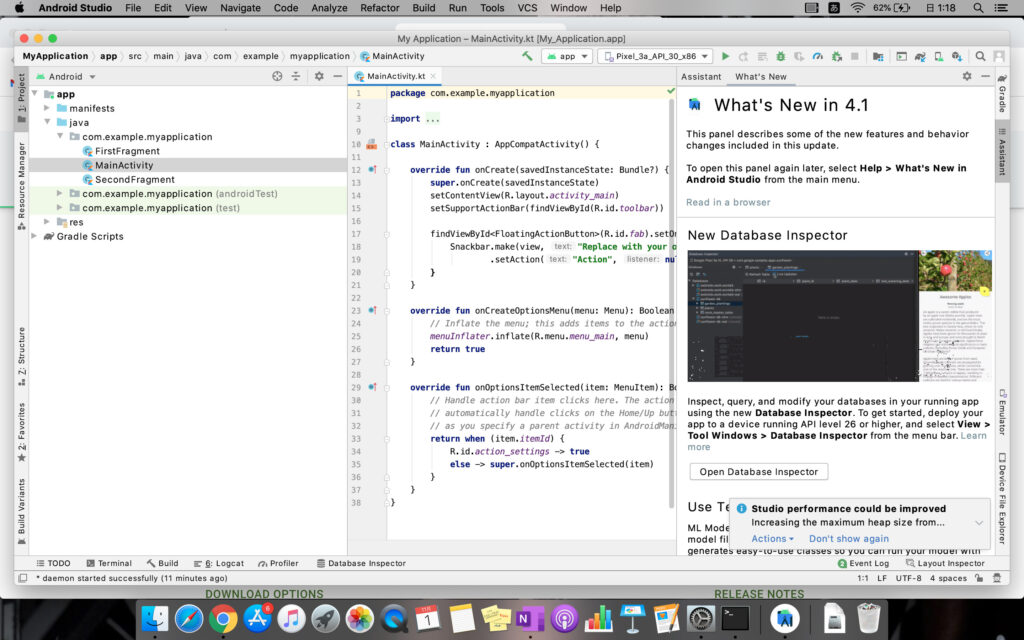Viewport: 1024px width, 640px height.
Task: Click the Read in a browser link
Action: point(728,202)
